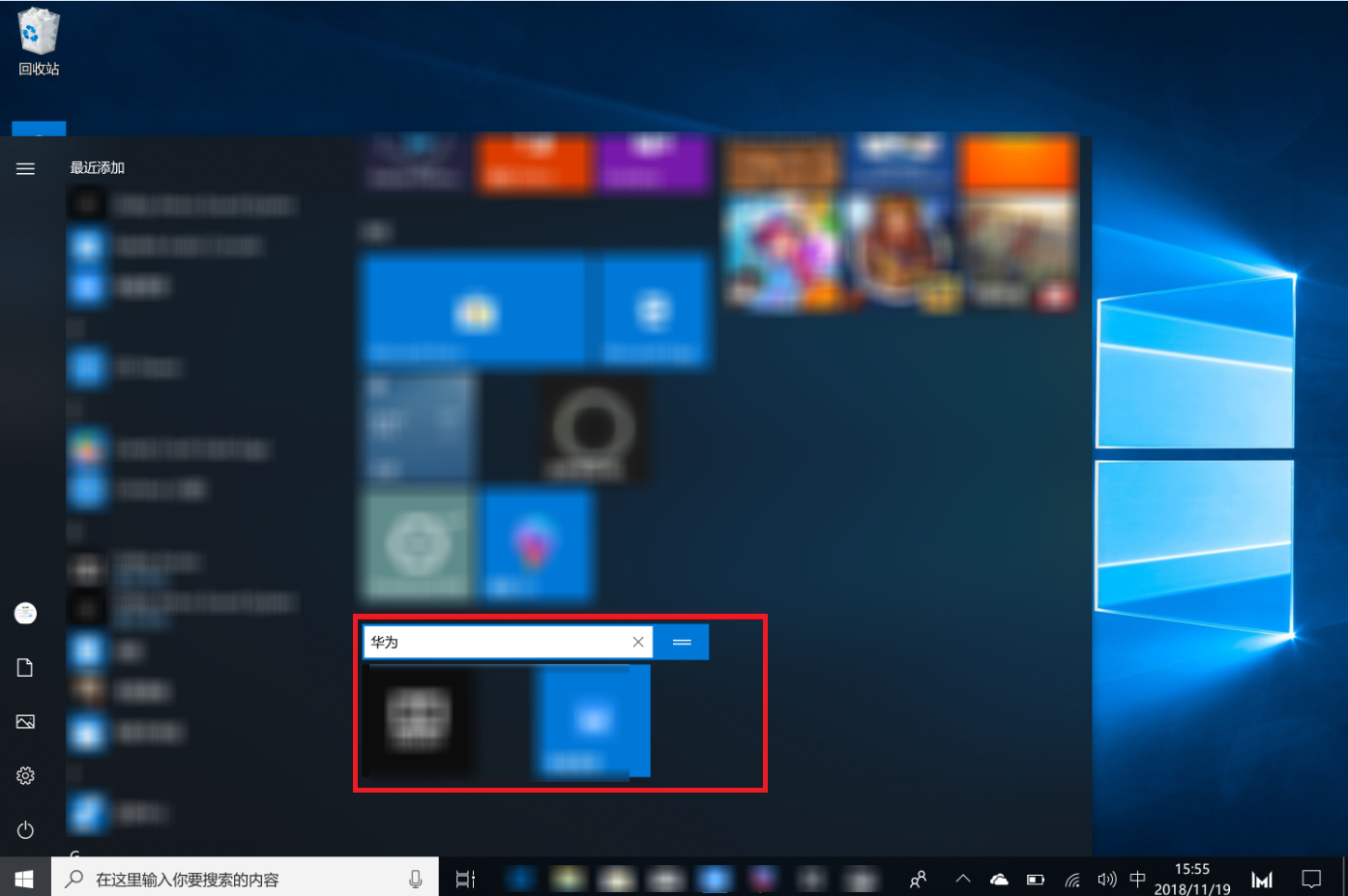Open the OneDrive cloud tray icon
Image resolution: width=1348 pixels, height=896 pixels.
(x=999, y=879)
